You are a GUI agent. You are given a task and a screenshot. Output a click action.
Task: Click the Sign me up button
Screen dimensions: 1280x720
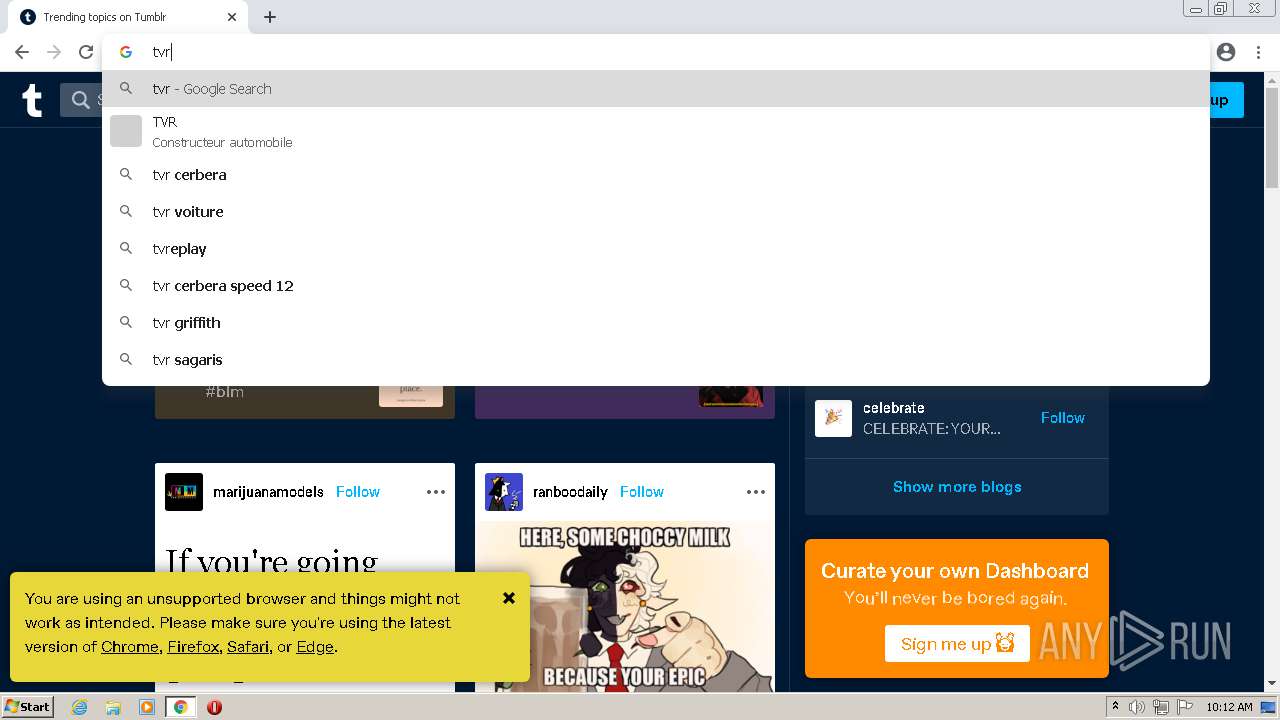[957, 643]
